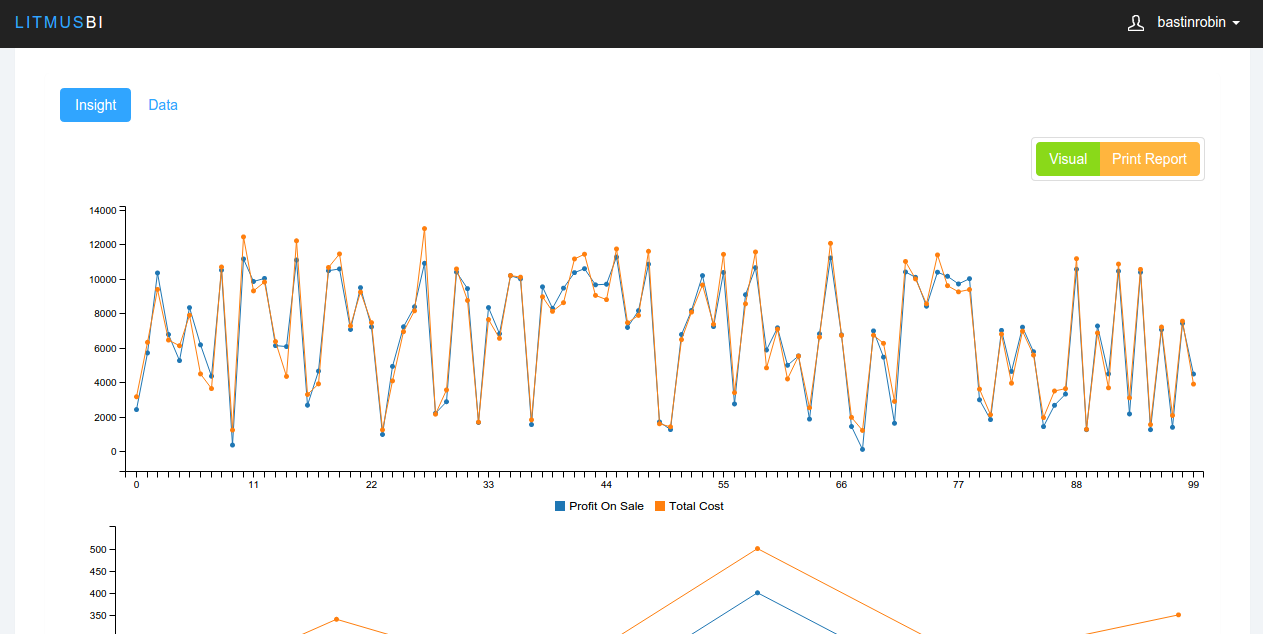The image size is (1263, 634).
Task: Click the 500 label on lower chart
Action: point(98,550)
